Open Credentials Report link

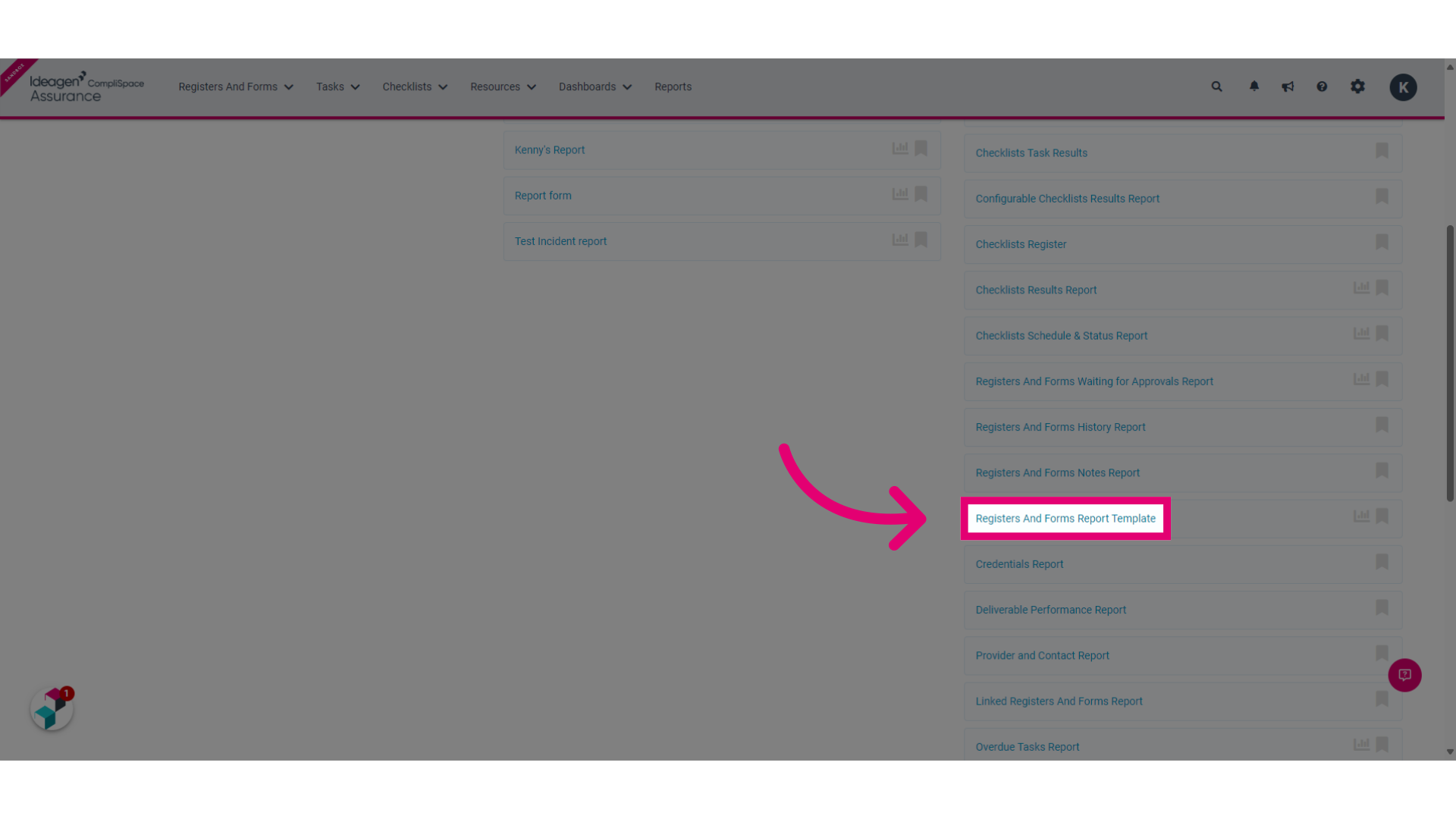(1019, 564)
